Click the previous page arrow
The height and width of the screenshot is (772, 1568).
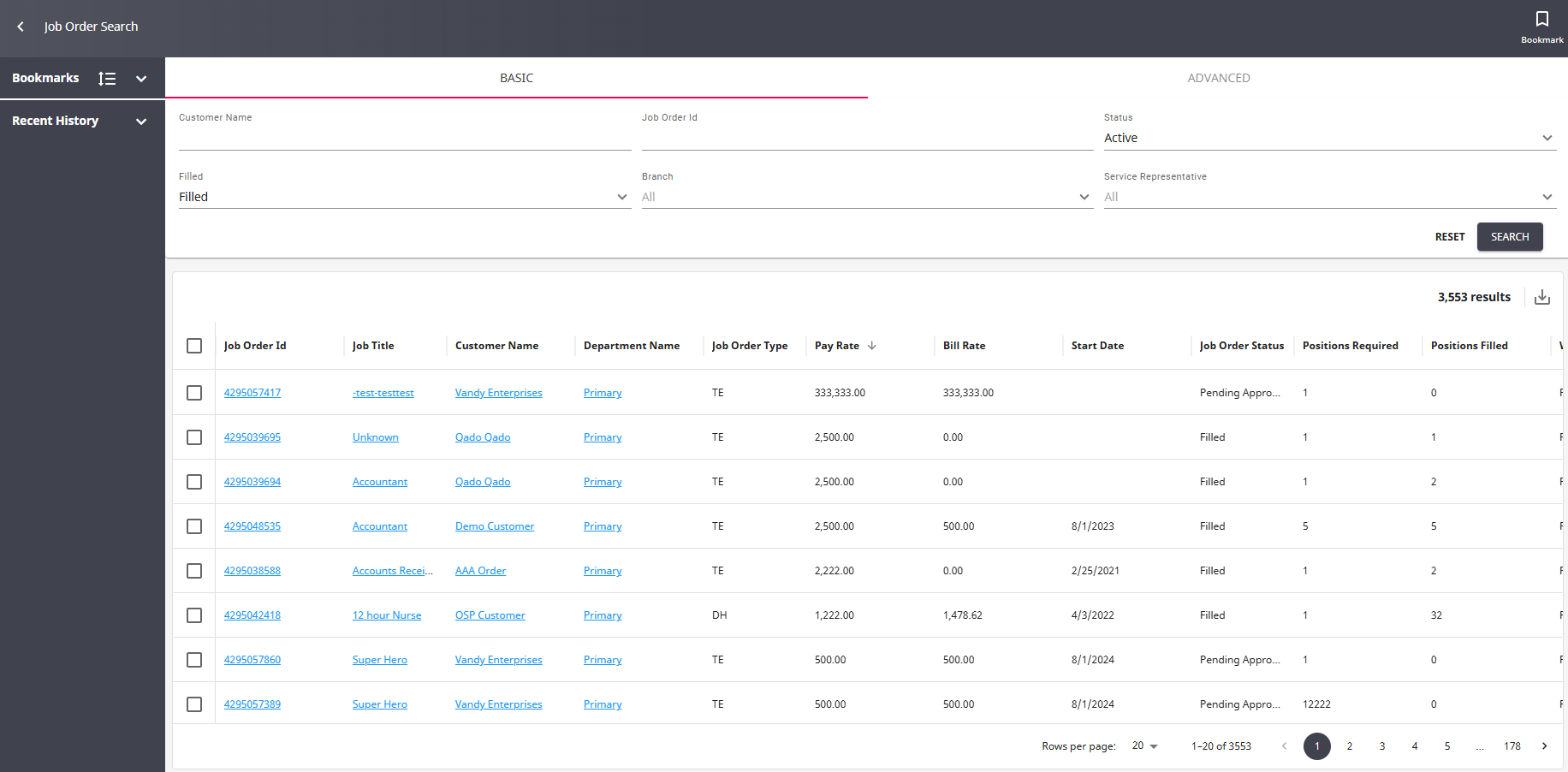(1284, 746)
